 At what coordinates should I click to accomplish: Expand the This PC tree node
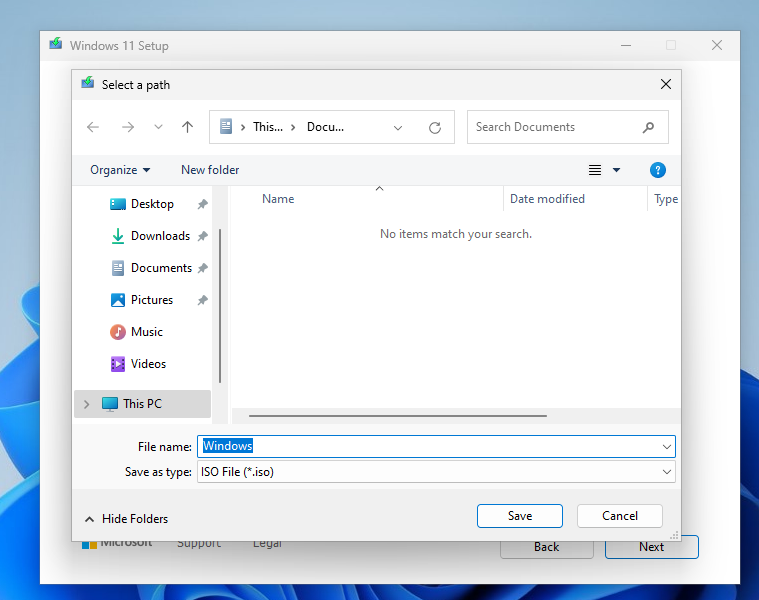[87, 404]
